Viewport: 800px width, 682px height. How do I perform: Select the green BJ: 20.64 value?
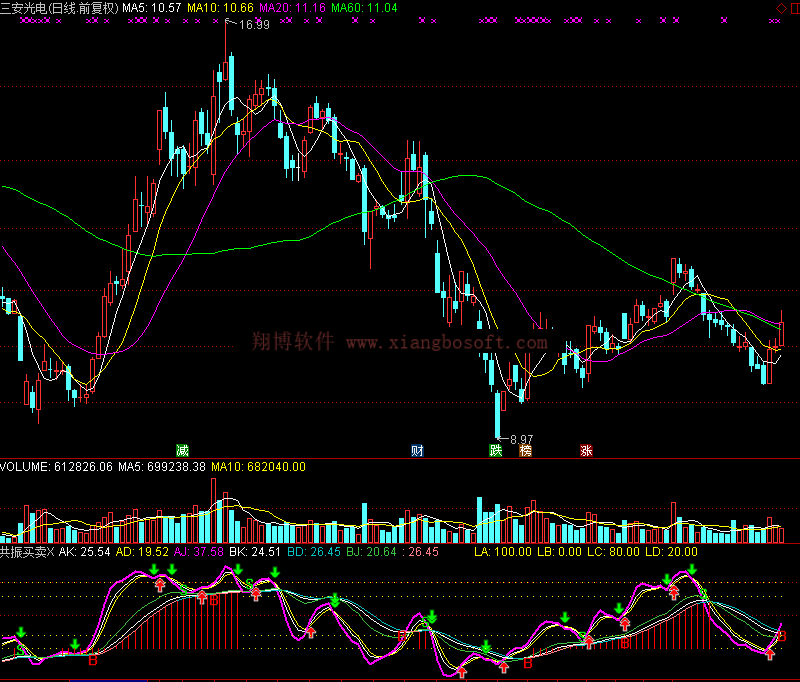pyautogui.click(x=371, y=552)
